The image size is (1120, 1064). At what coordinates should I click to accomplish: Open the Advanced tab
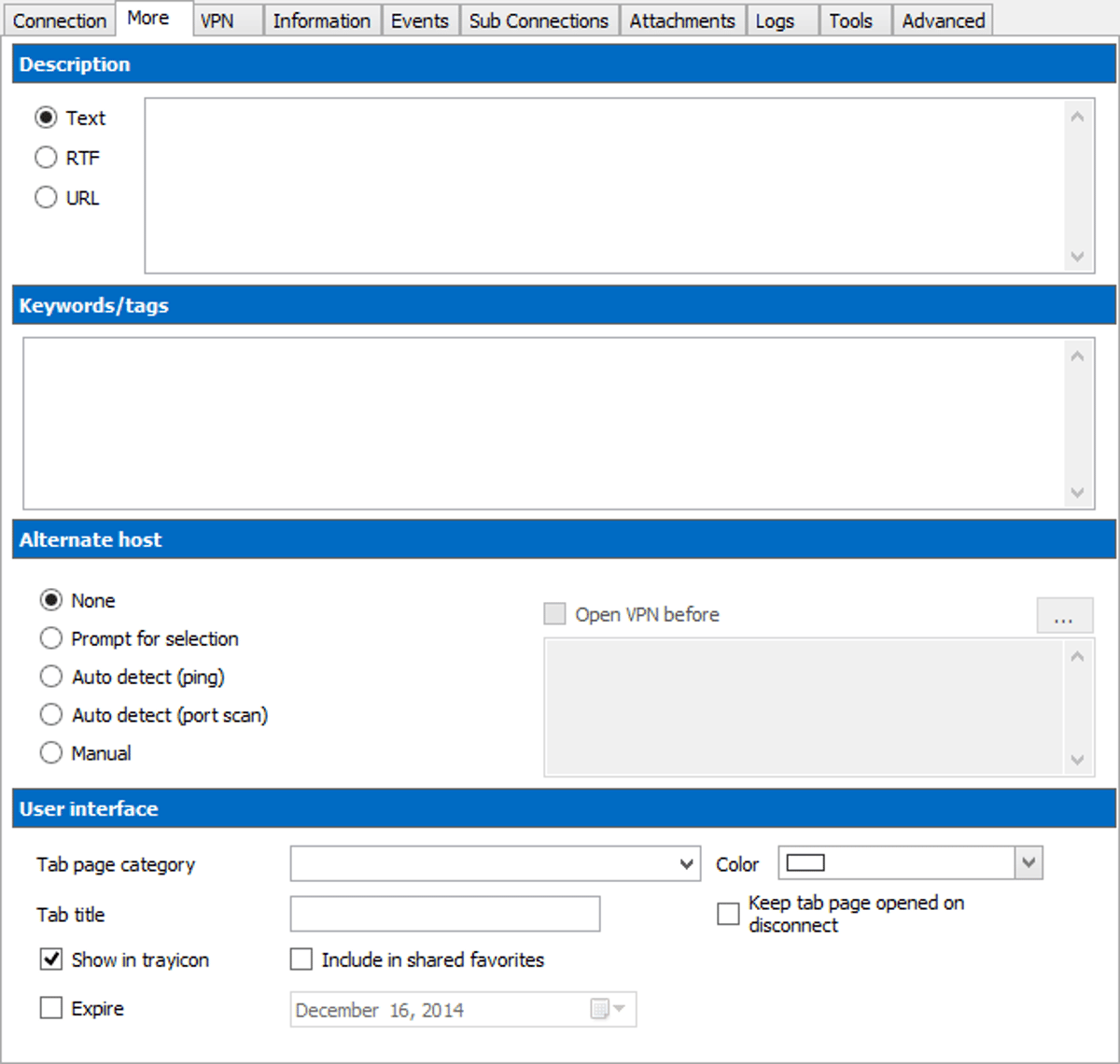click(942, 20)
